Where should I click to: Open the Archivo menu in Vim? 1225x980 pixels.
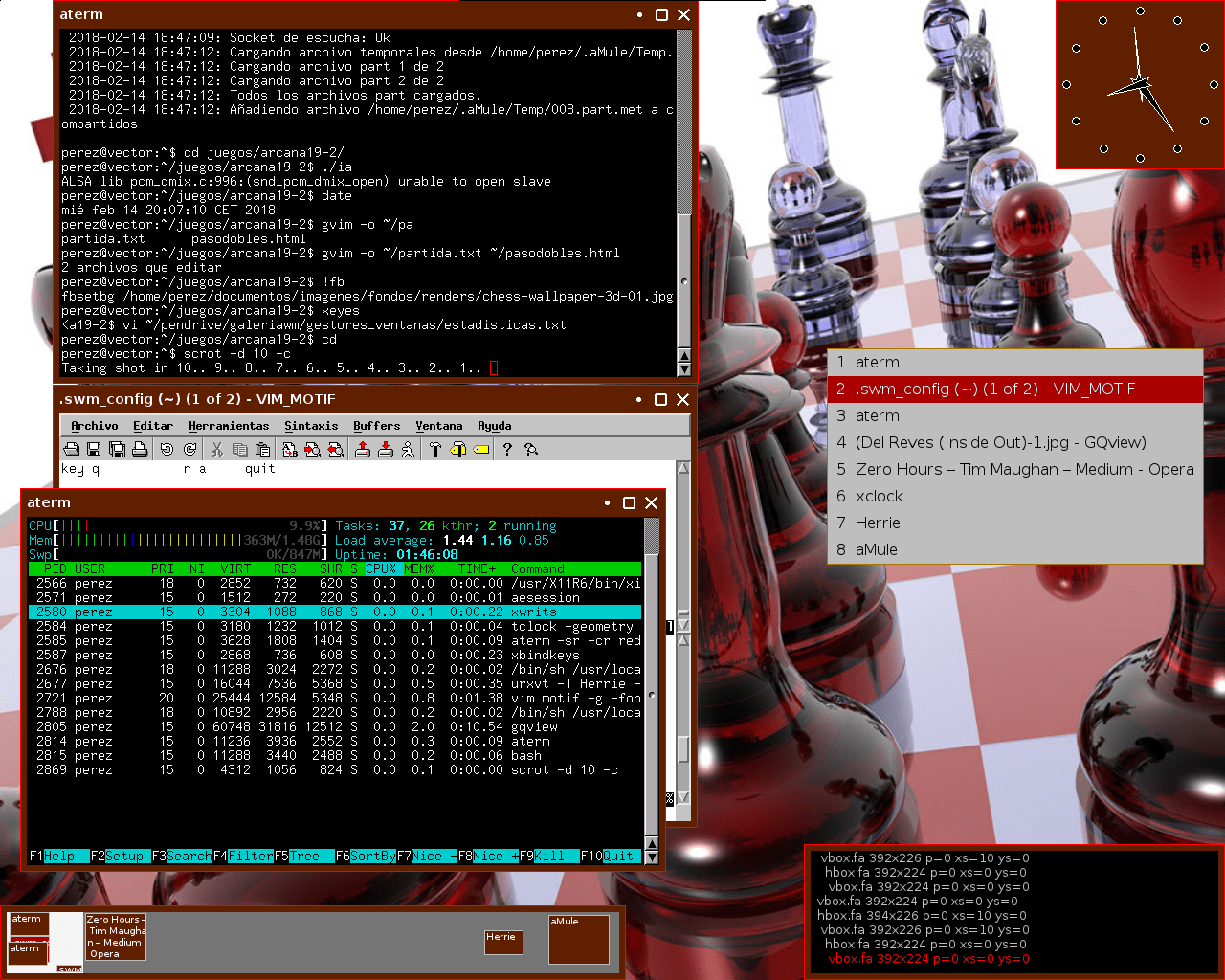tap(95, 426)
